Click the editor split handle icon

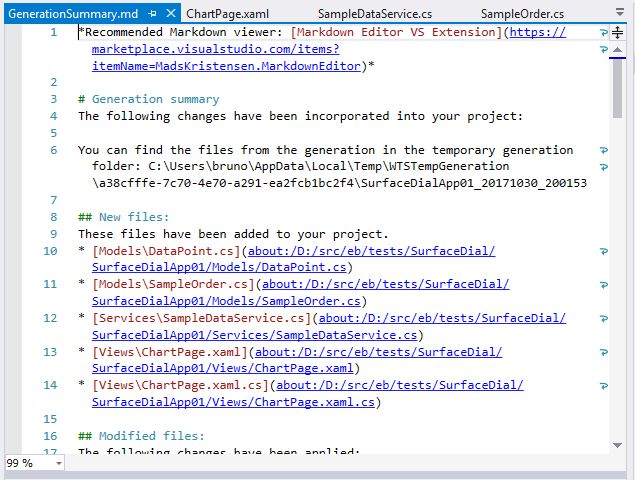(617, 33)
